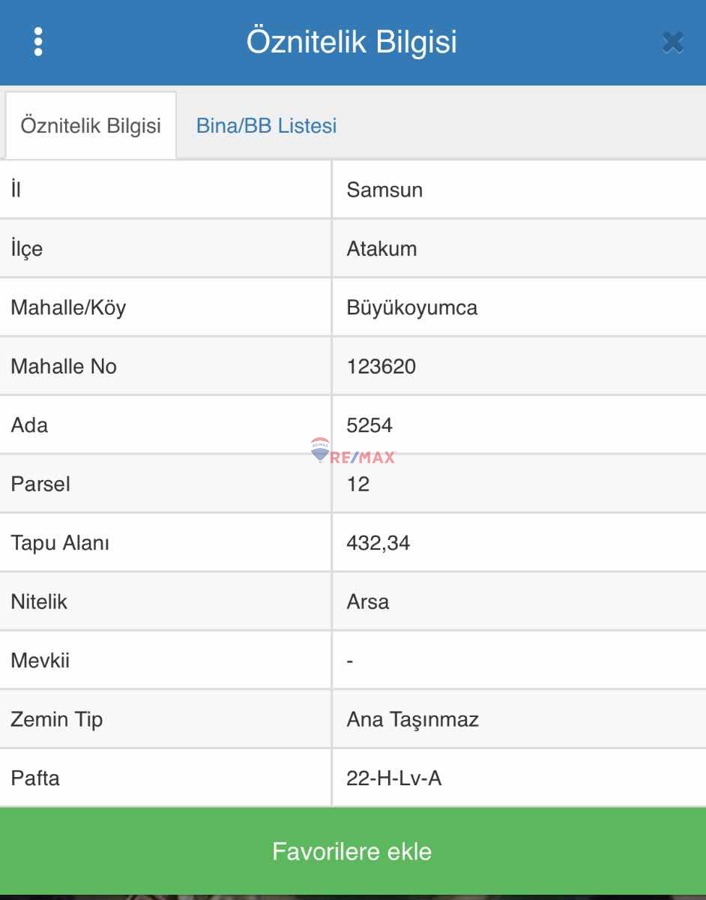Image resolution: width=706 pixels, height=900 pixels.
Task: Click the Zemin Tip value Ana Taşınmaz
Action: (x=412, y=720)
